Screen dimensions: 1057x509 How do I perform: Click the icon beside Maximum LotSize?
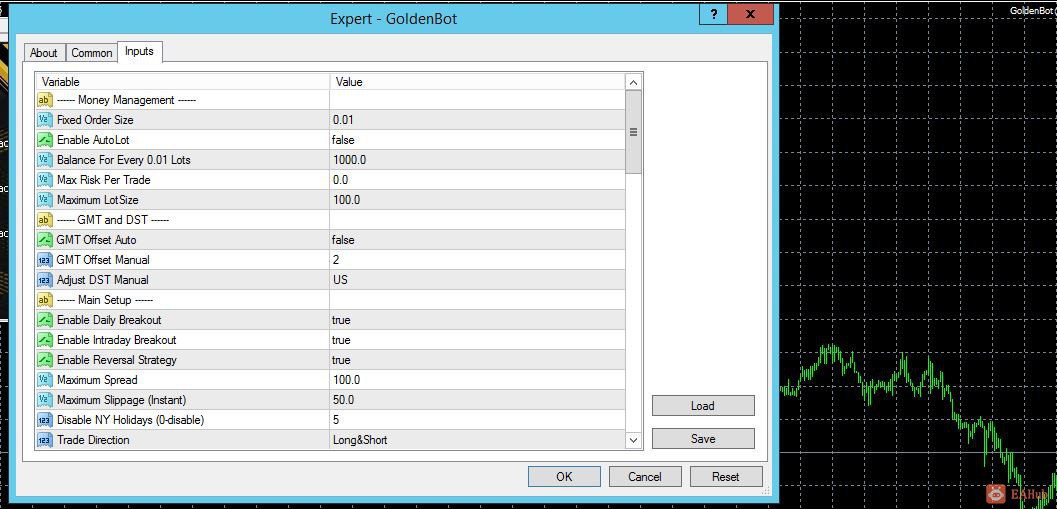[x=44, y=200]
